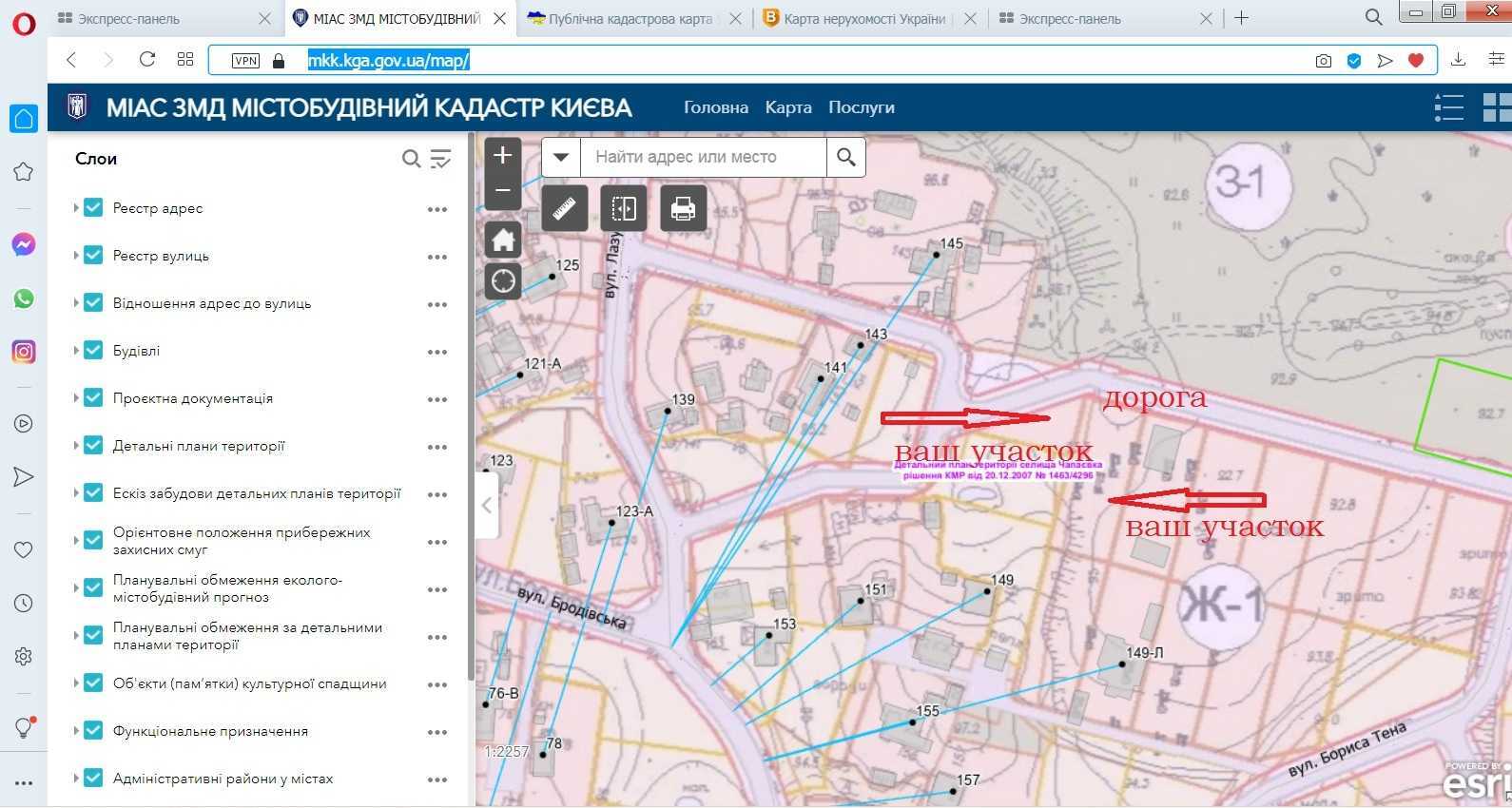Click the measure ruler tool
Screen dimensions: 1512x808
coord(564,208)
